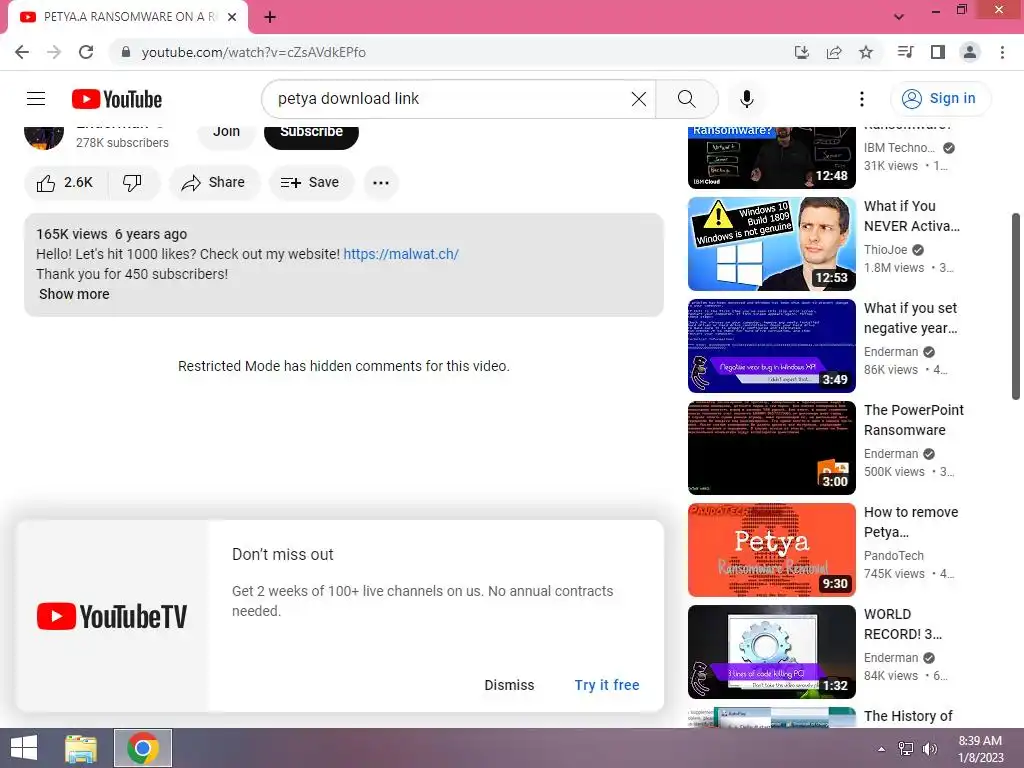Image resolution: width=1024 pixels, height=768 pixels.
Task: Join the channel membership
Action: [226, 133]
